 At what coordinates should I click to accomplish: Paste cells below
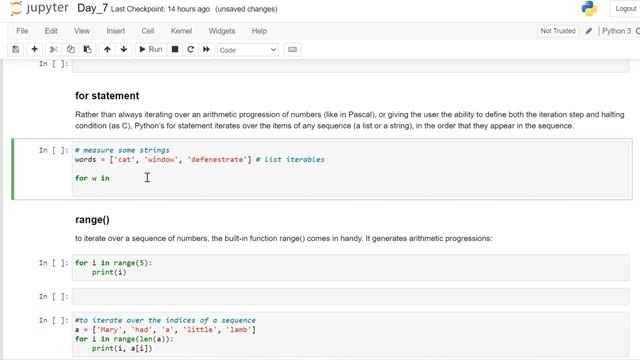coord(87,49)
